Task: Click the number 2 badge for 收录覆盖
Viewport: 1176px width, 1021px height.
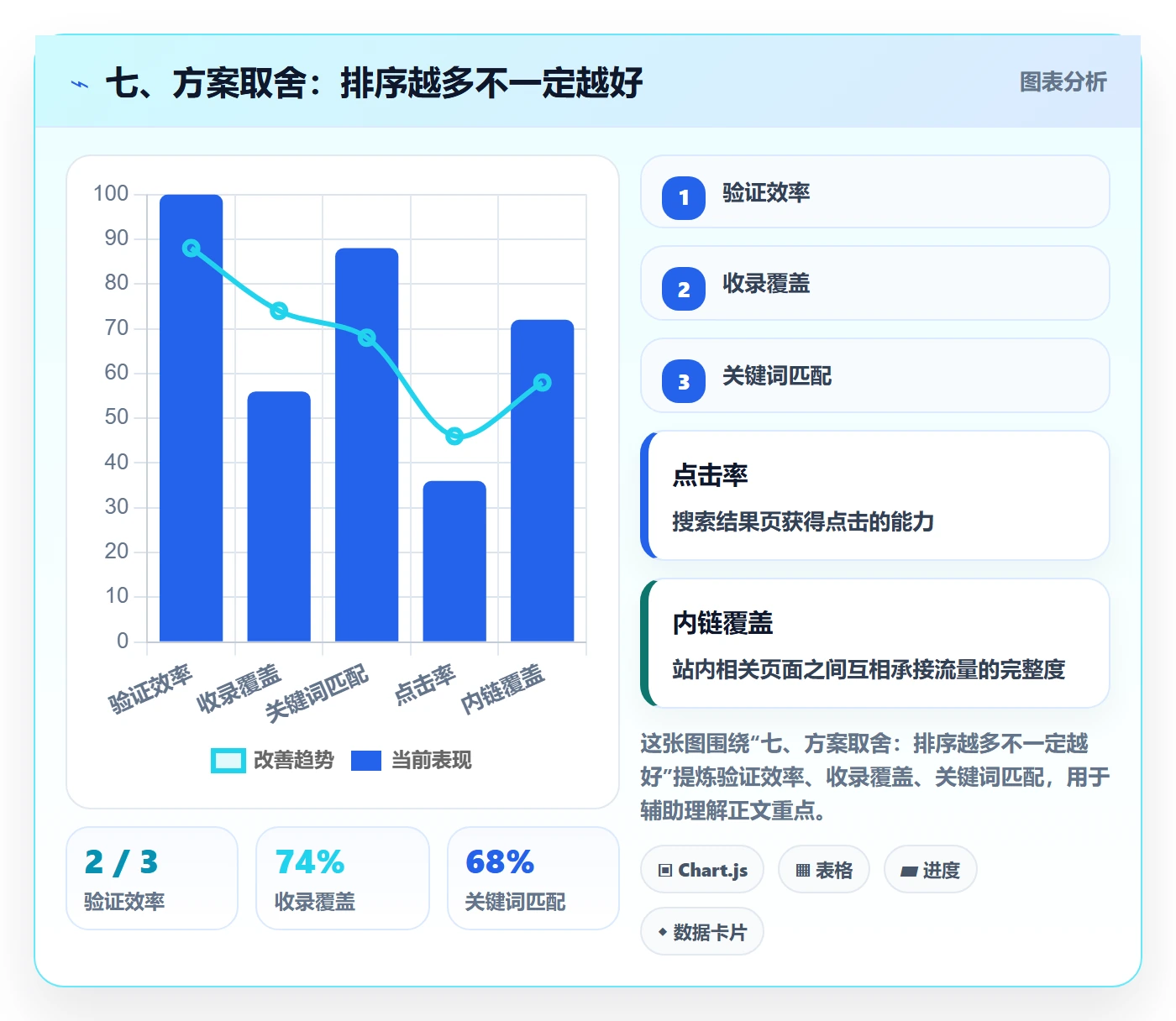Action: pos(684,289)
